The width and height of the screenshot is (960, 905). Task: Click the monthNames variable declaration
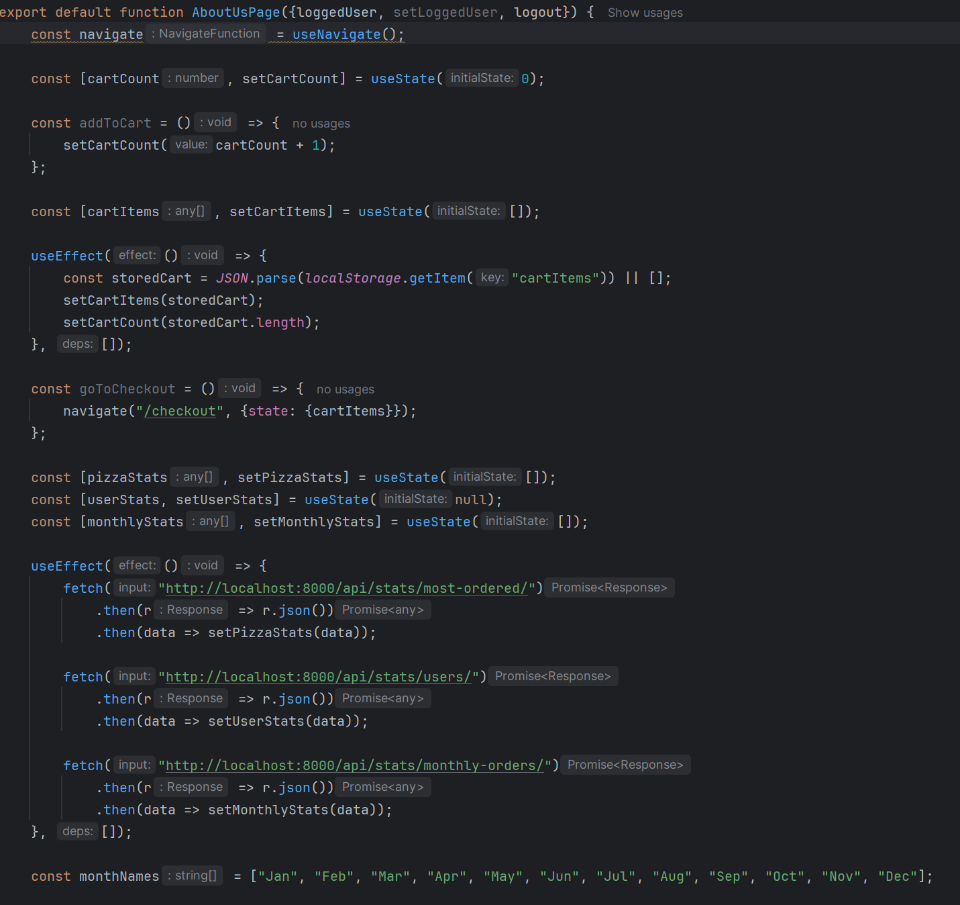119,876
